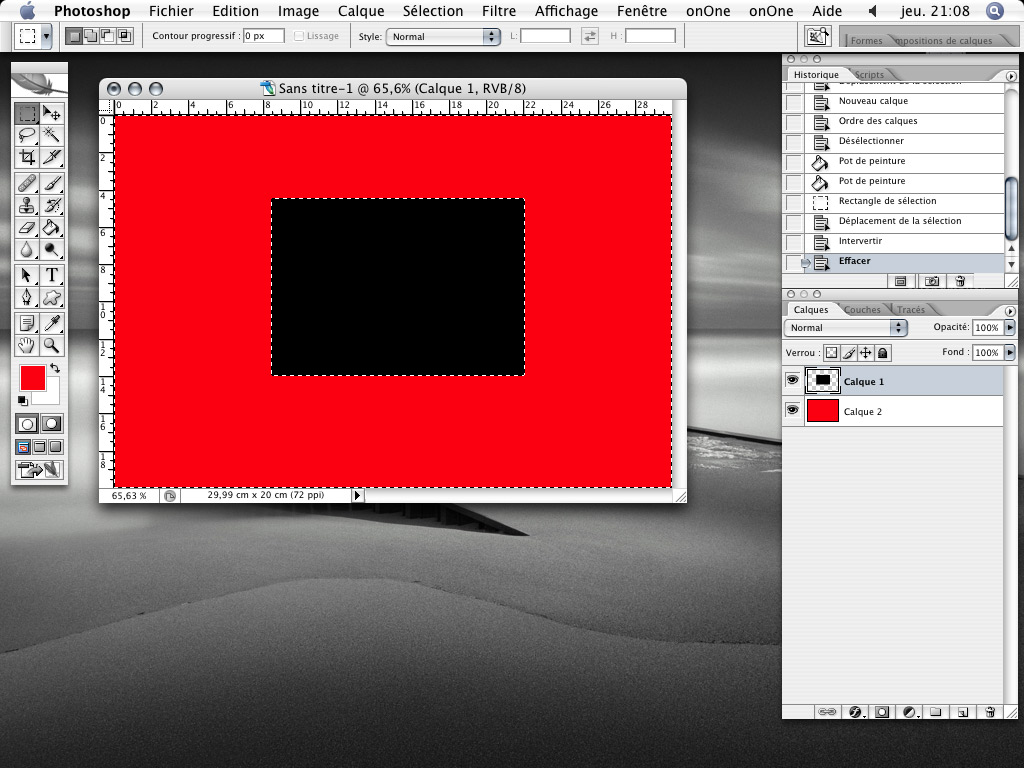Open the Filtre menu
The width and height of the screenshot is (1024, 768).
point(499,11)
